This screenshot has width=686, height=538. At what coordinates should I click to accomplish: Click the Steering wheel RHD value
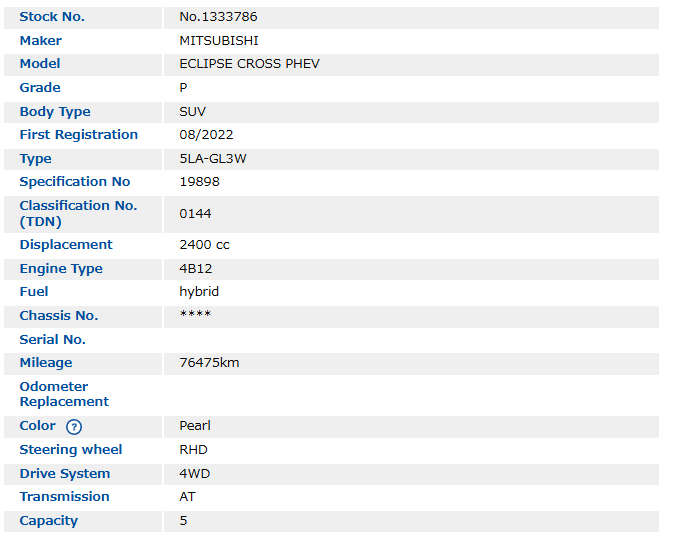pyautogui.click(x=193, y=450)
